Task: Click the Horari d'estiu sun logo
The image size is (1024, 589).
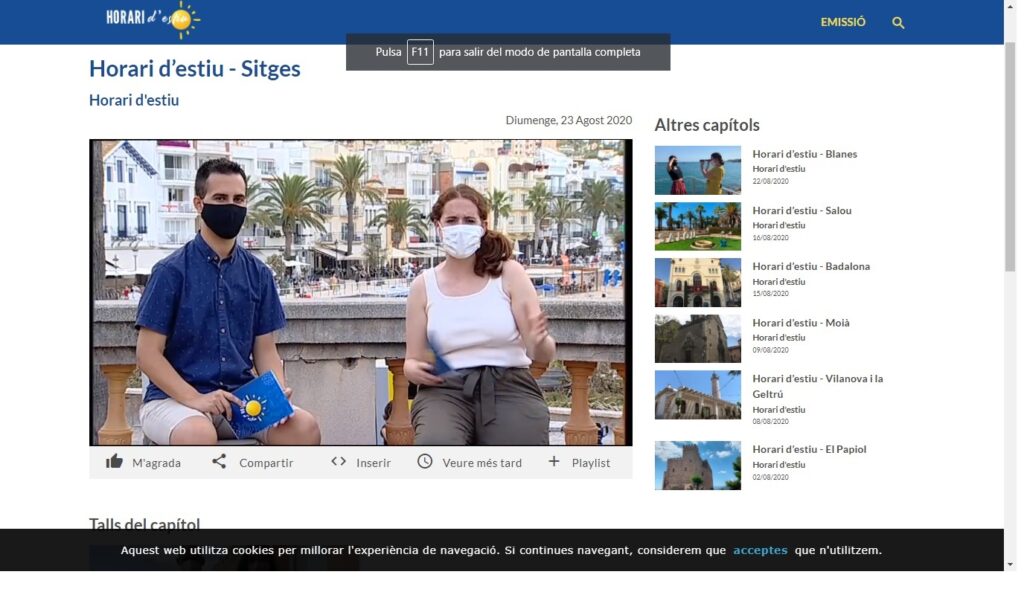Action: (153, 18)
